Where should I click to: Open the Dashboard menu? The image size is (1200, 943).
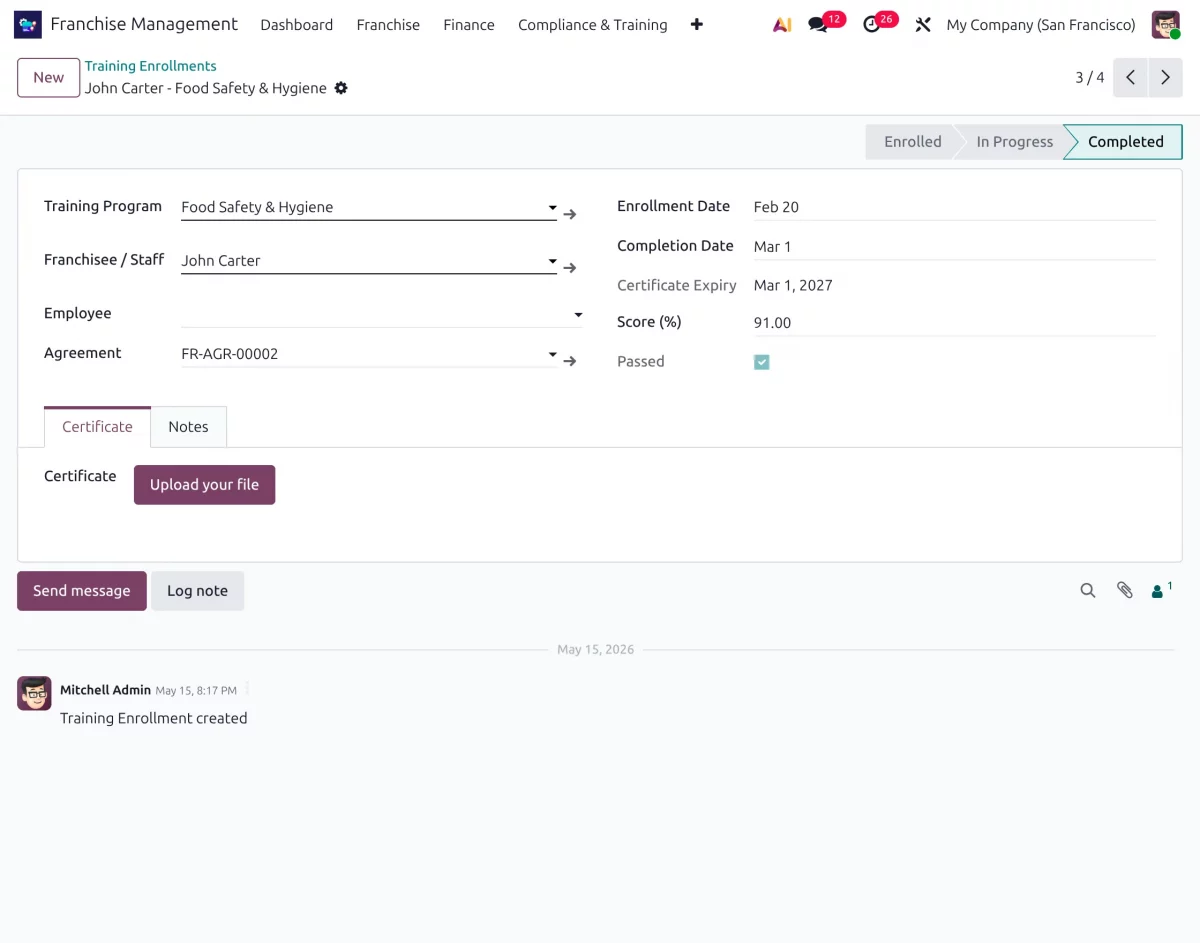point(297,25)
